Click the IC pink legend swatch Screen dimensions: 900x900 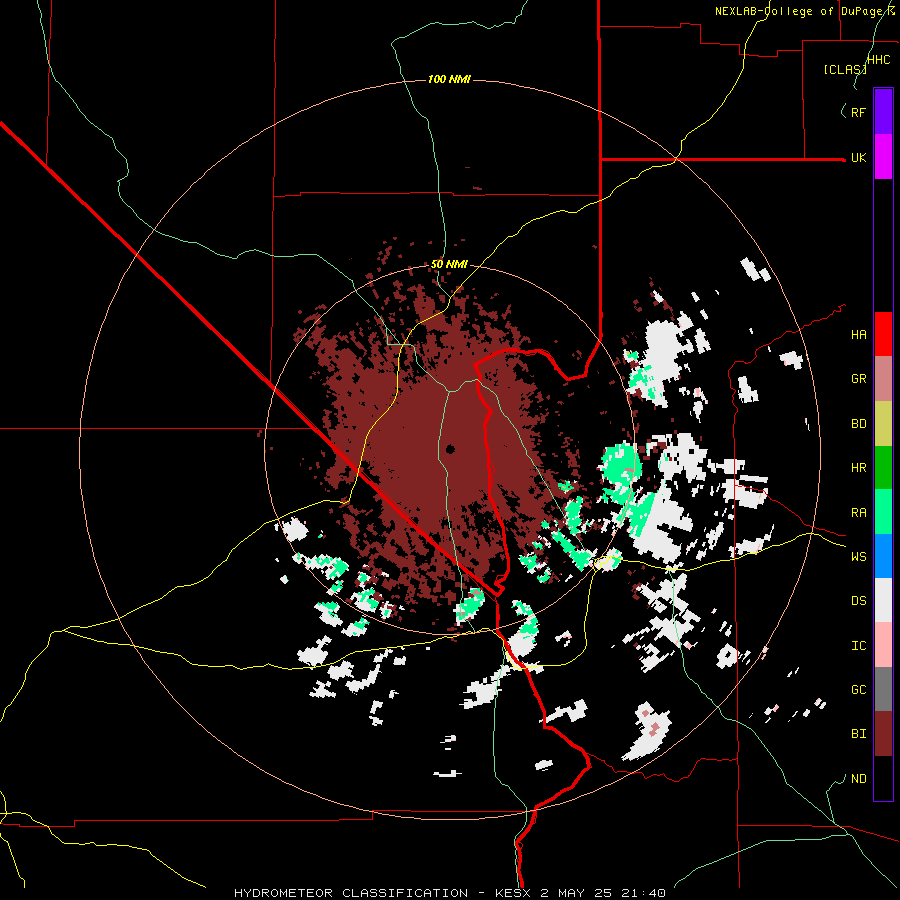tap(883, 645)
